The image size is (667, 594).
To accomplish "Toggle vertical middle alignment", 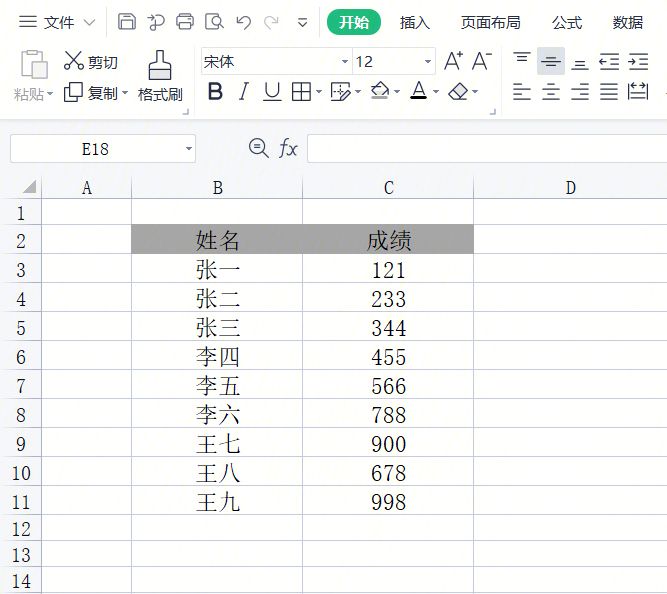I will [x=551, y=61].
